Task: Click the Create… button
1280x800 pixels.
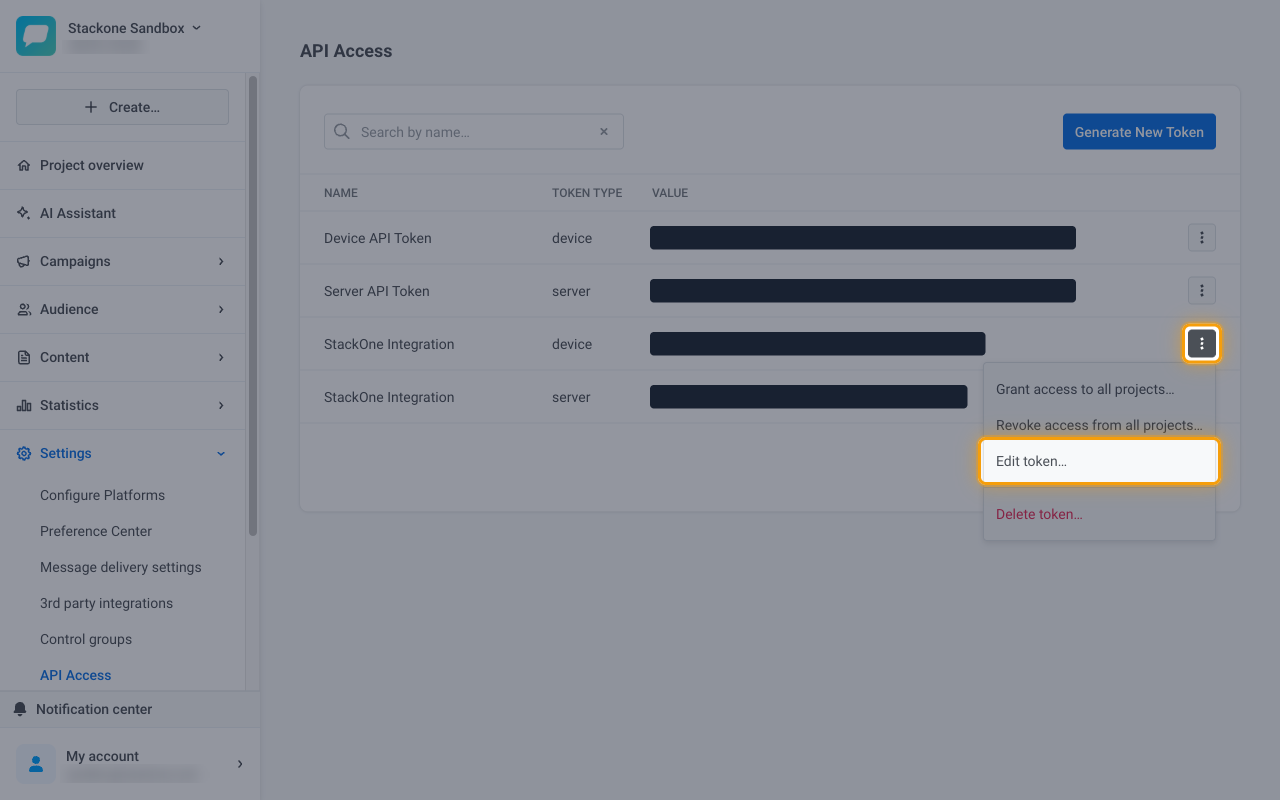Action: coord(122,107)
